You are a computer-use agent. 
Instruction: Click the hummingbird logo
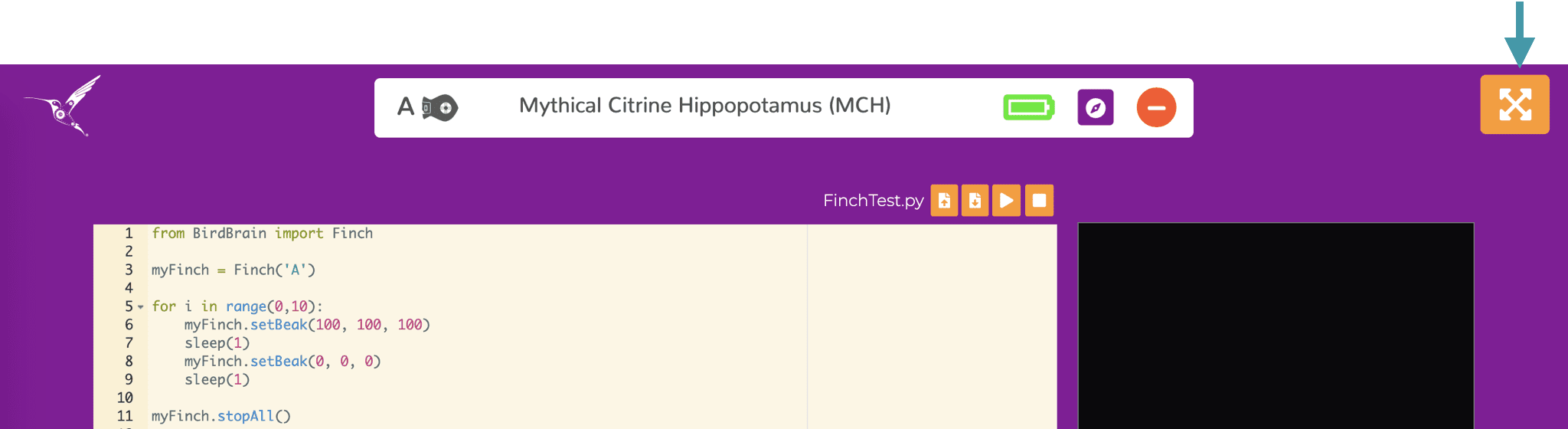pos(64,106)
